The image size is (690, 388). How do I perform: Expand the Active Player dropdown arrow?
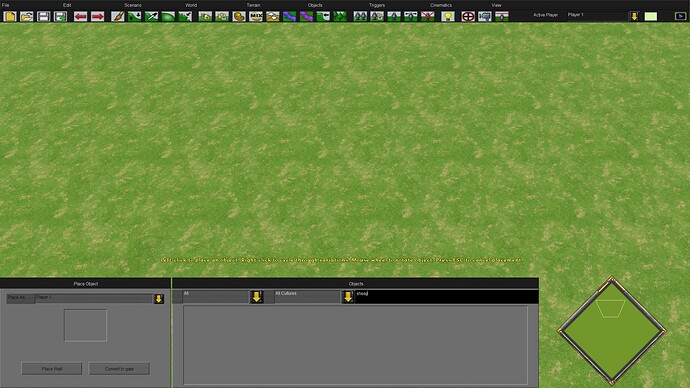[634, 16]
